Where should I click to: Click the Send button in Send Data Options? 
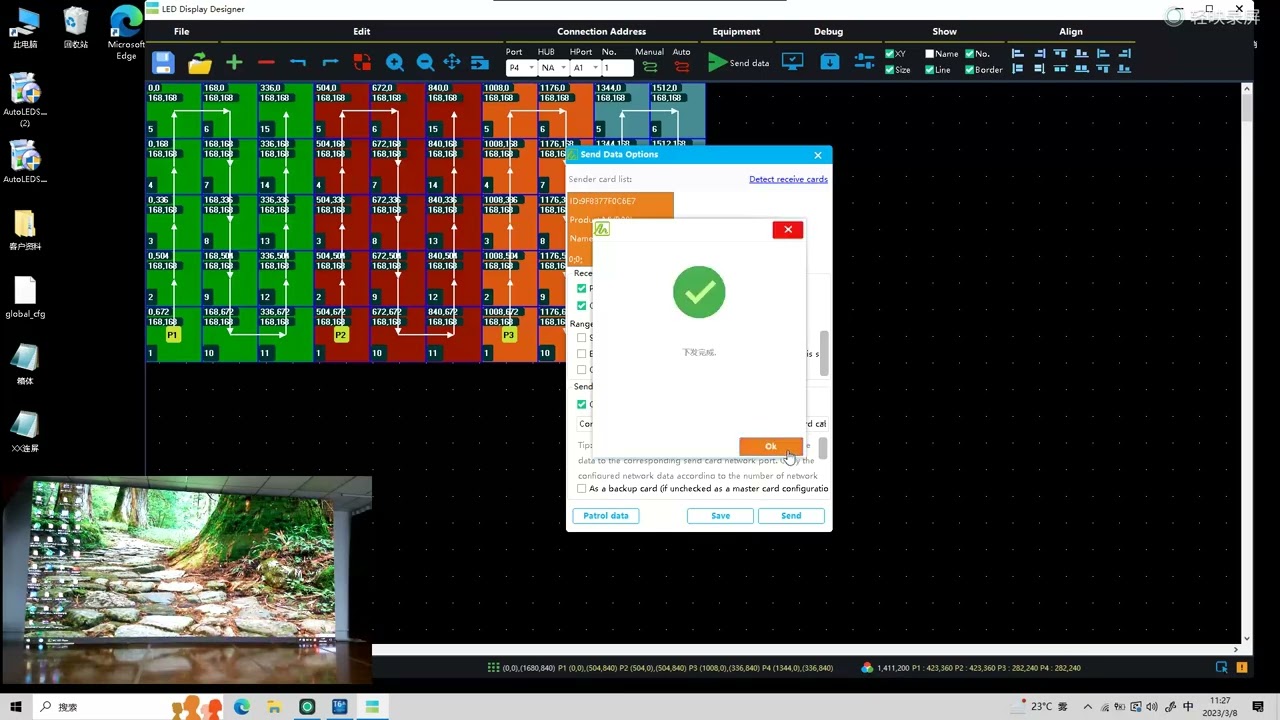pyautogui.click(x=791, y=516)
